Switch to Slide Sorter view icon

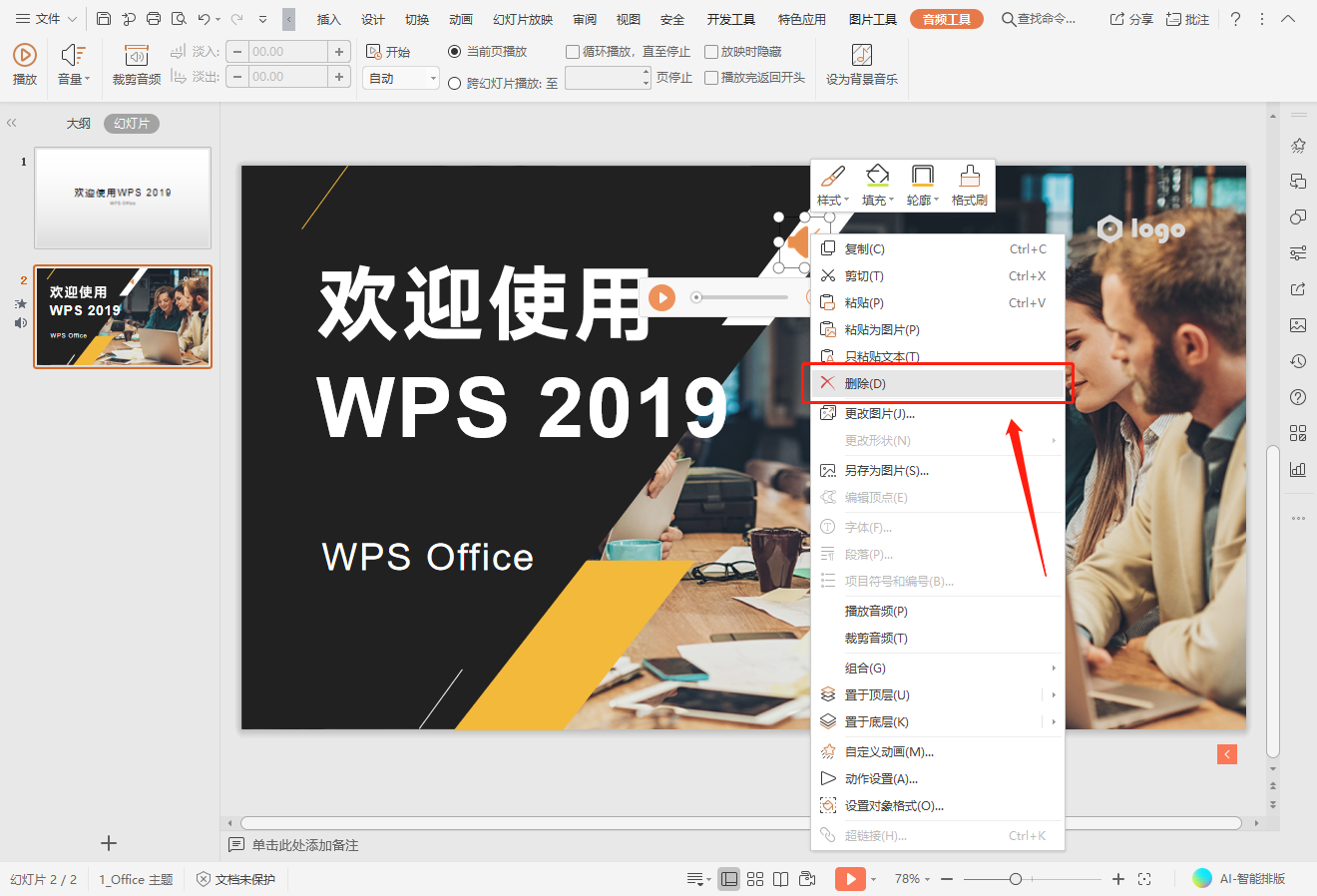(755, 879)
